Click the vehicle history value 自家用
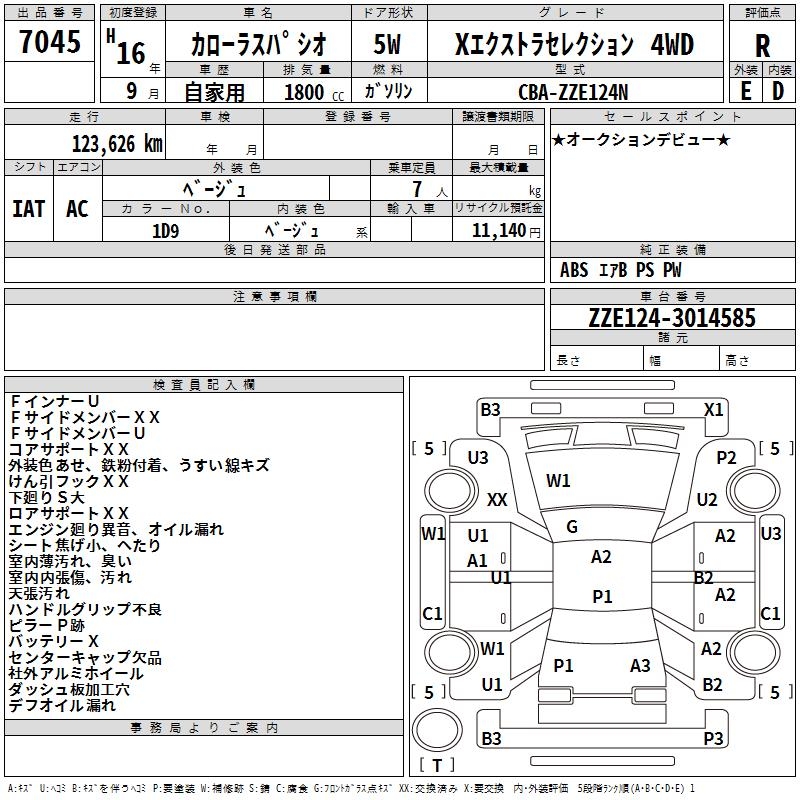 (214, 92)
